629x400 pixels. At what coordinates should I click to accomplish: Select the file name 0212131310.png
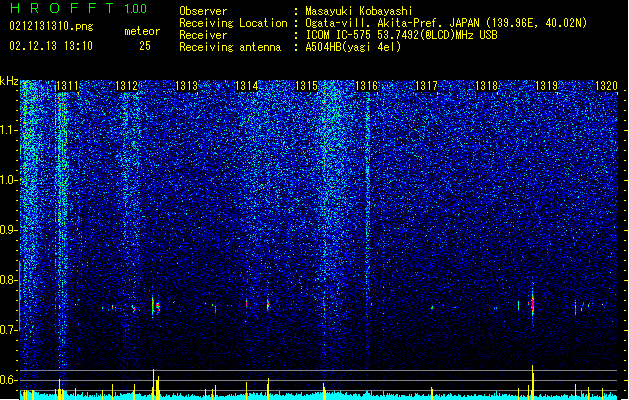[x=51, y=26]
